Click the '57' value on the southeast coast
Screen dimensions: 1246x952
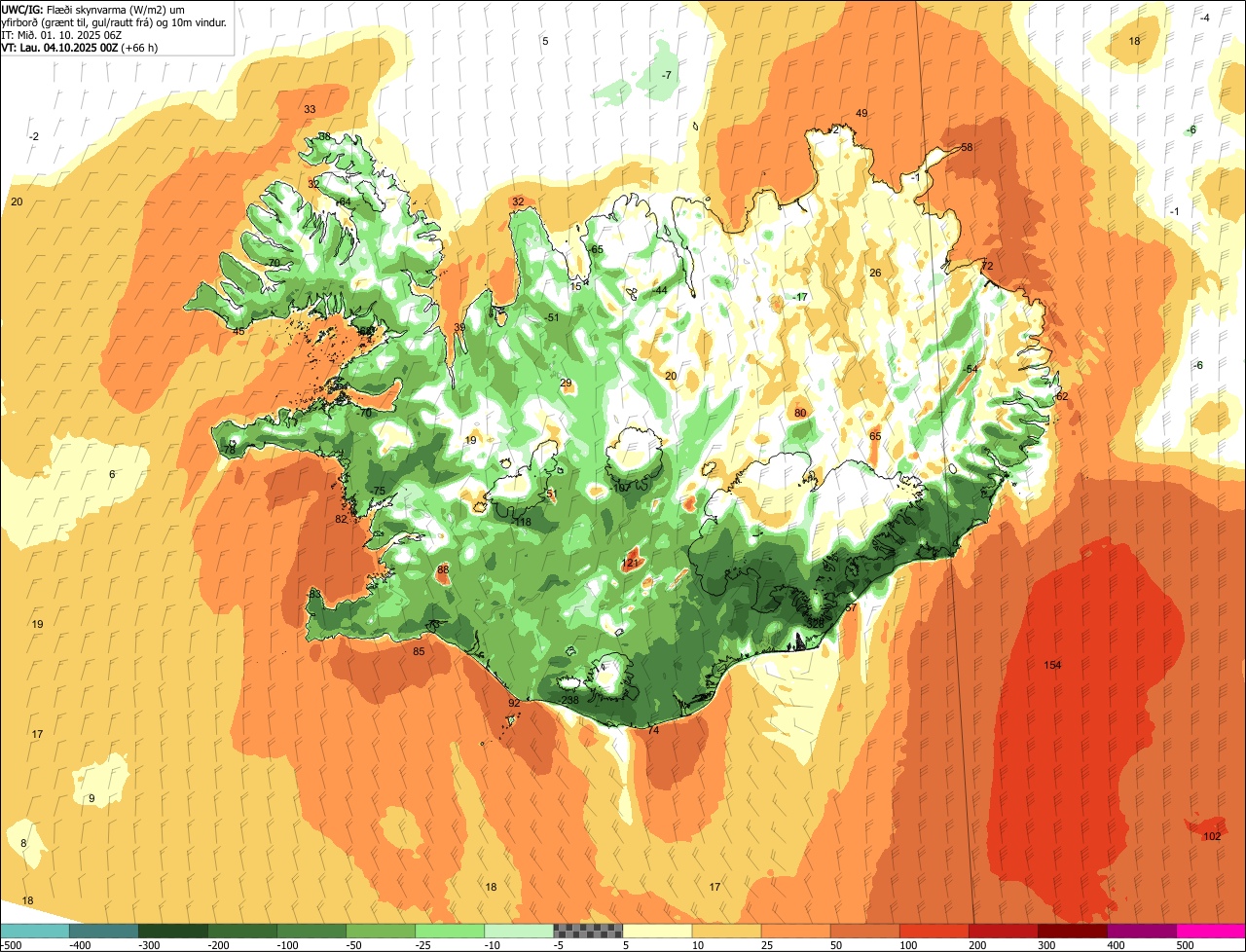point(851,607)
